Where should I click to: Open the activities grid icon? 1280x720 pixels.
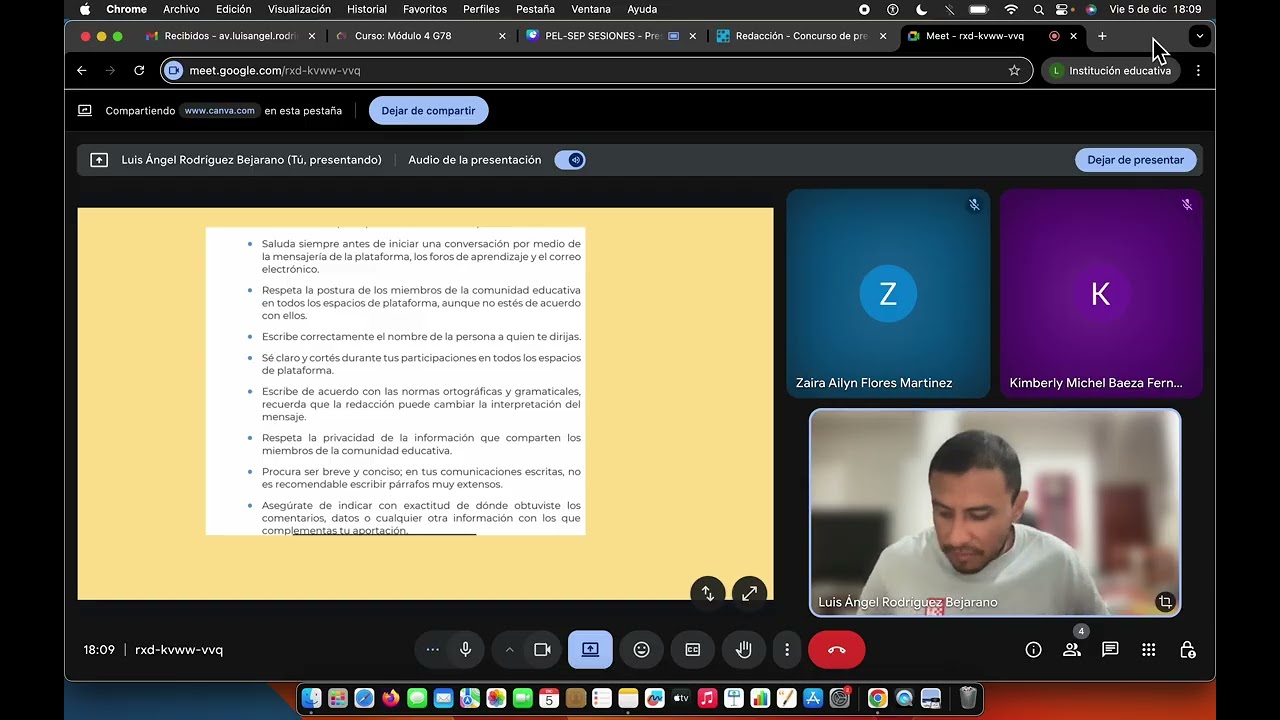1149,650
